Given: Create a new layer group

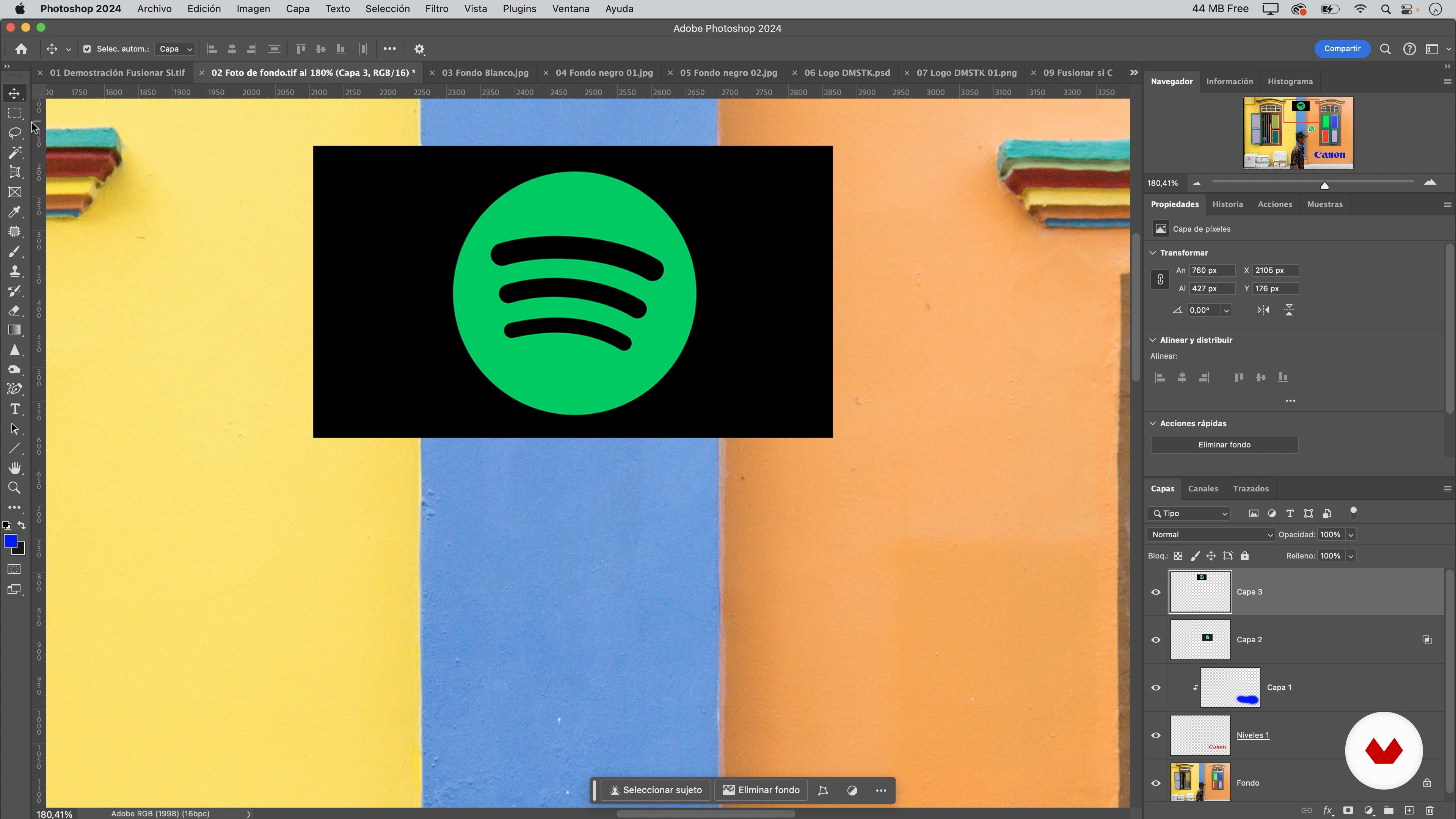Looking at the screenshot, I should 1389,811.
